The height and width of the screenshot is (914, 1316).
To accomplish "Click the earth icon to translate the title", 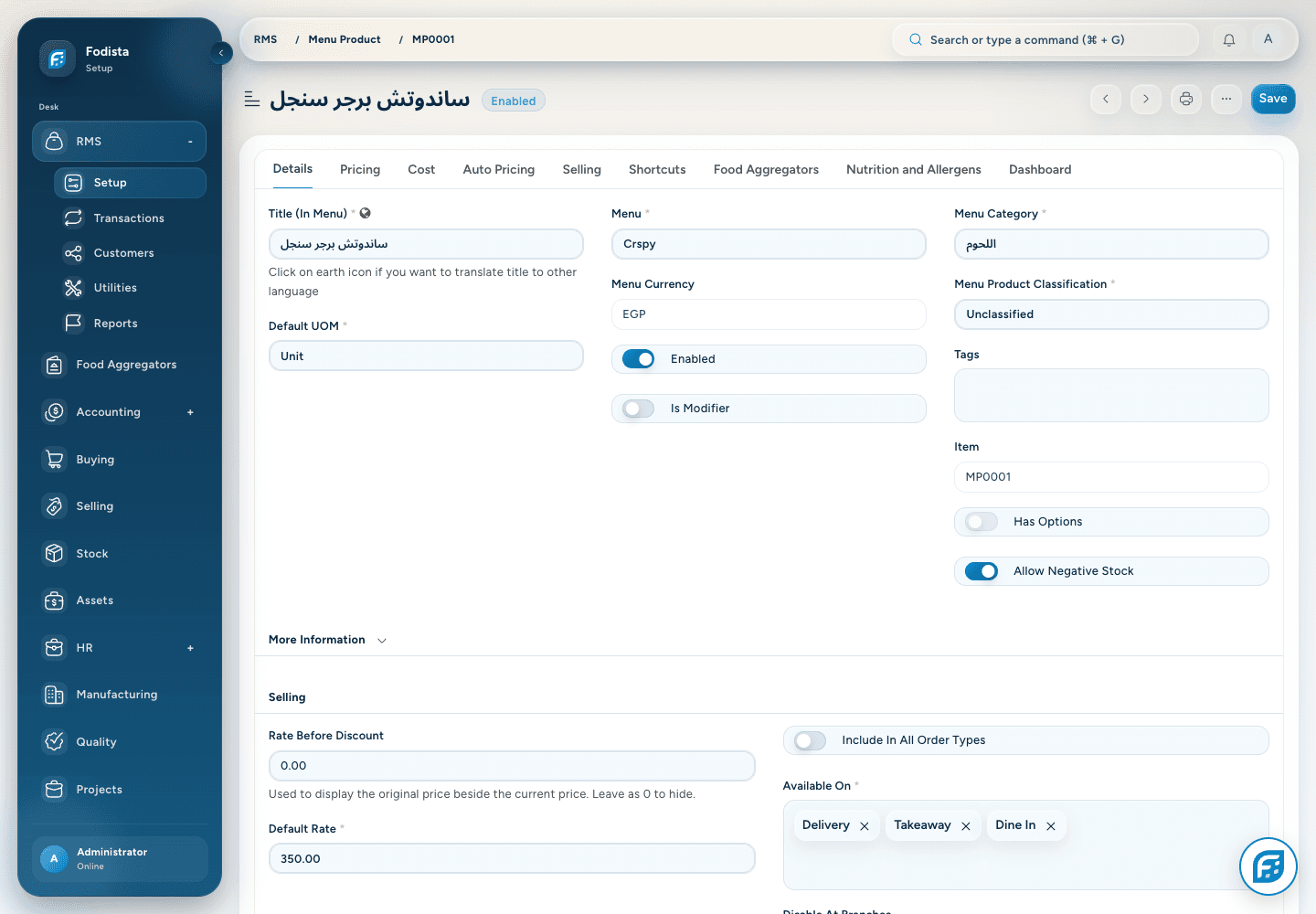I will tap(366, 213).
